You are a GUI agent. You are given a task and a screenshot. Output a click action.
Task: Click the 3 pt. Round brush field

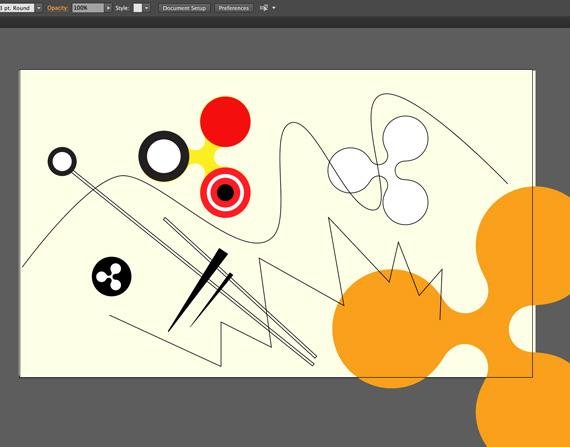click(17, 8)
